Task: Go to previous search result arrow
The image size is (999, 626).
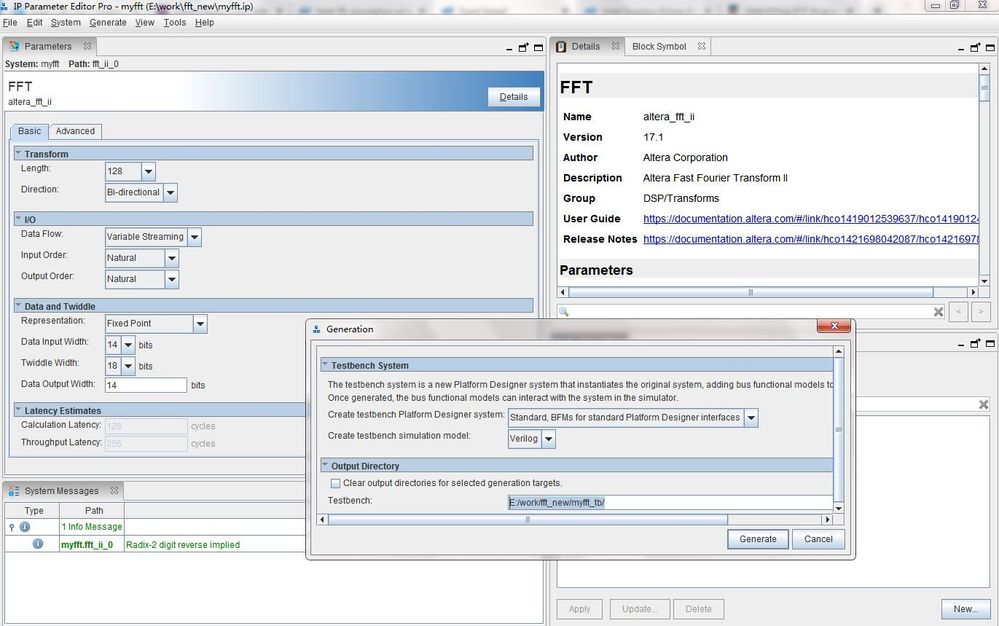Action: tap(959, 312)
